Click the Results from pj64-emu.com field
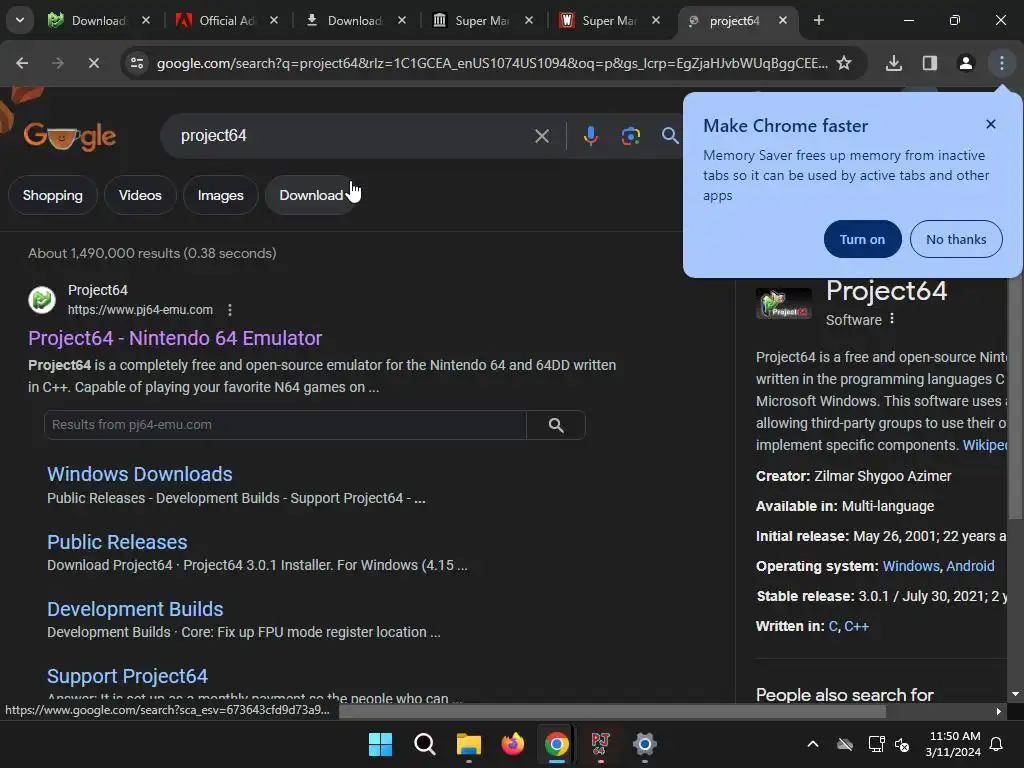Image resolution: width=1024 pixels, height=768 pixels. [x=285, y=424]
